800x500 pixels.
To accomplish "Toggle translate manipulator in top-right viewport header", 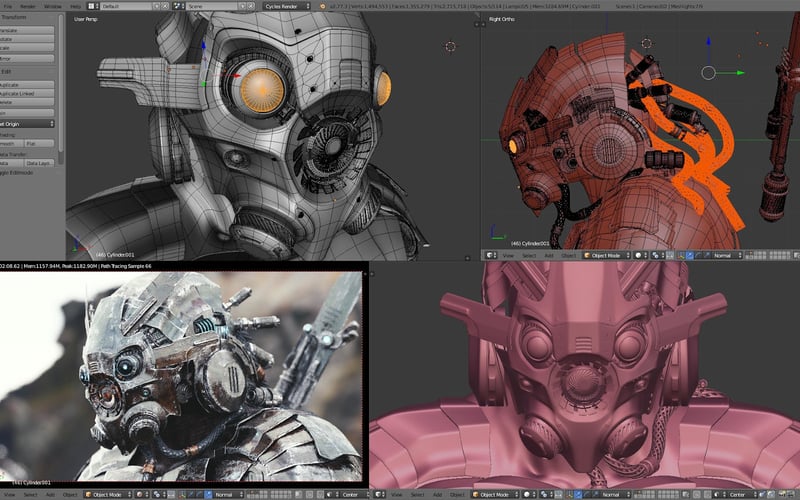I will pyautogui.click(x=689, y=255).
